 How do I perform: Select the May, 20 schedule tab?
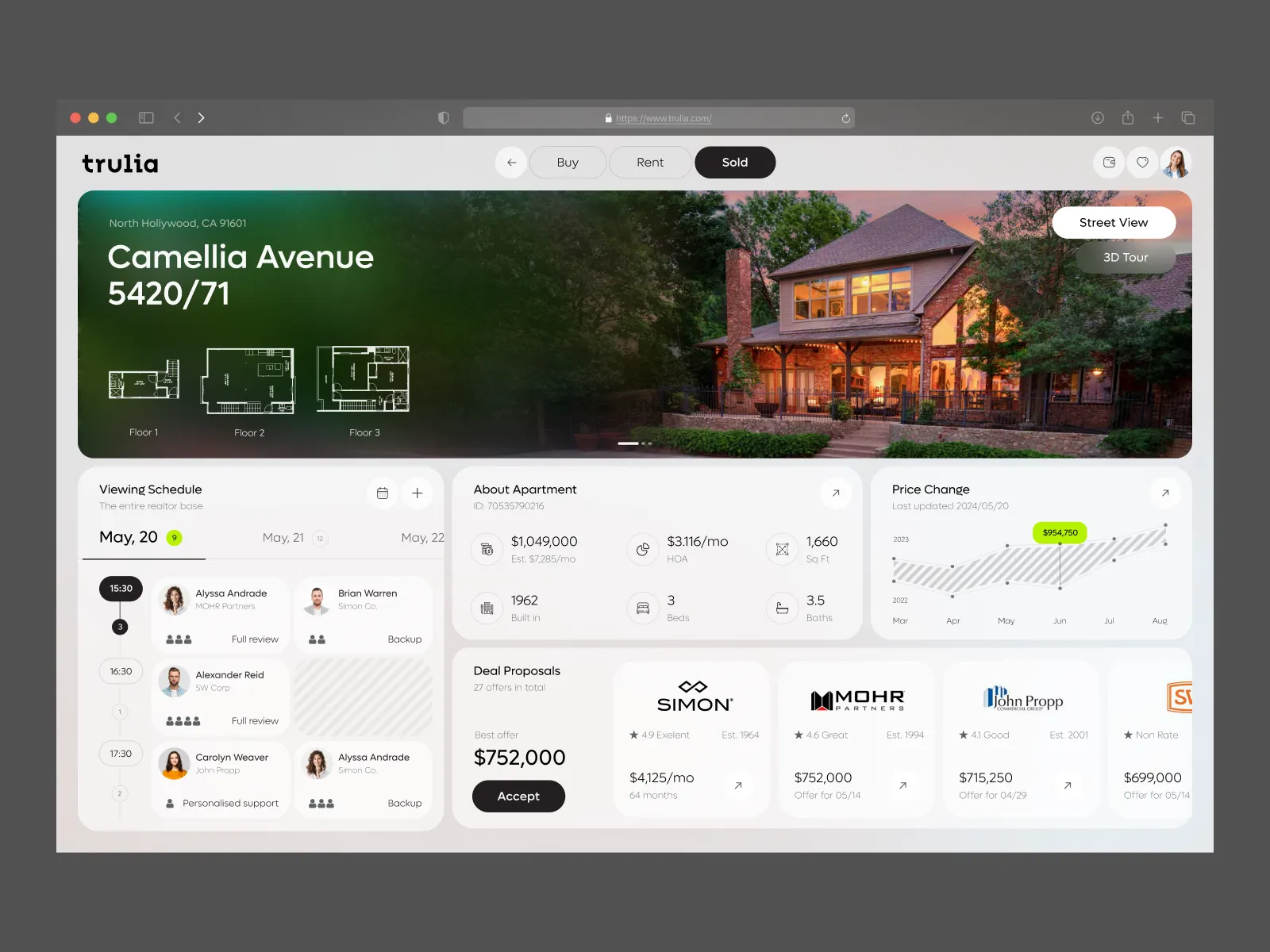click(x=127, y=537)
